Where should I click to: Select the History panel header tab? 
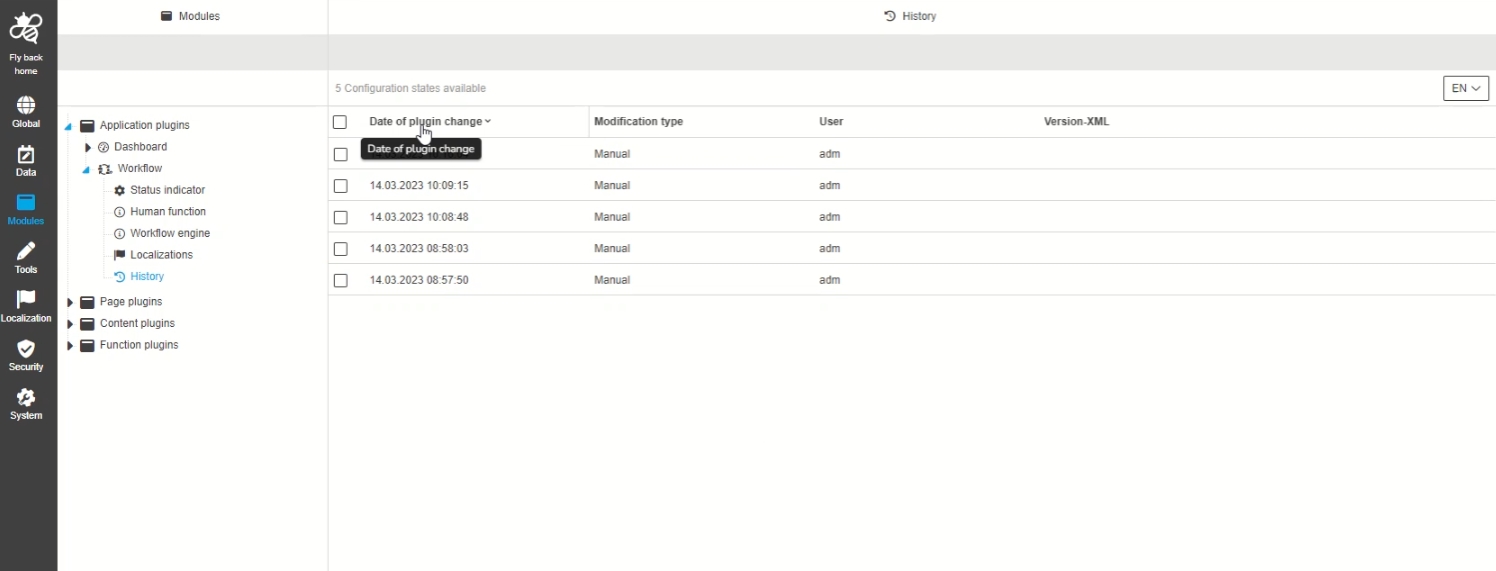click(x=910, y=16)
